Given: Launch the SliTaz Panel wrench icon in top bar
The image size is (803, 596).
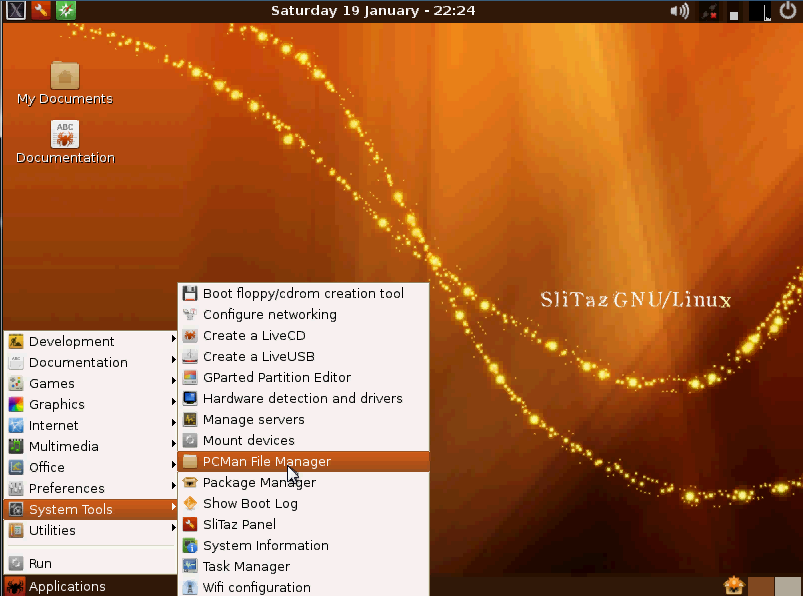Looking at the screenshot, I should click(x=41, y=10).
